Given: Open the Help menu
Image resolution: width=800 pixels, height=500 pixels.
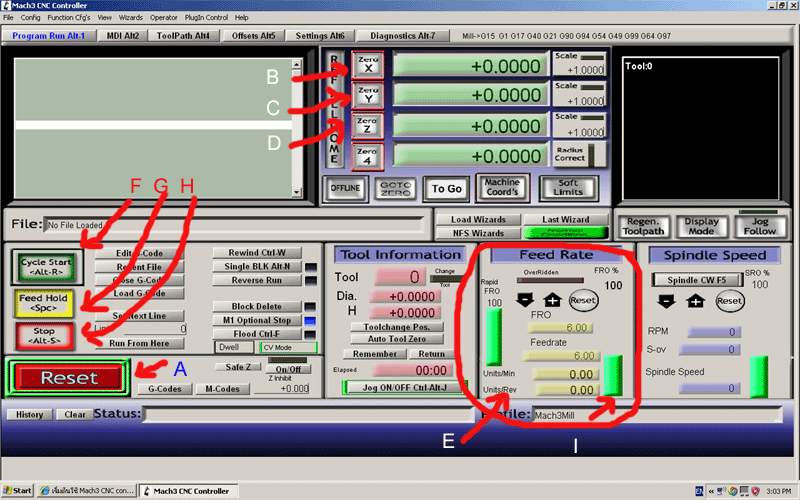Looking at the screenshot, I should [x=242, y=17].
